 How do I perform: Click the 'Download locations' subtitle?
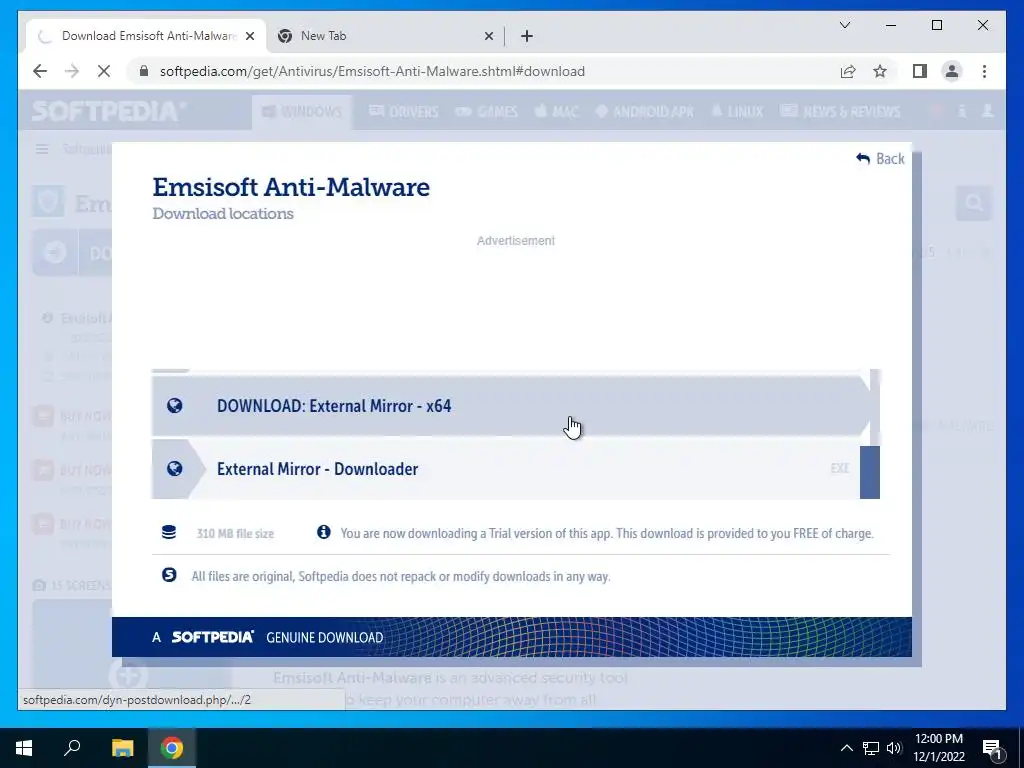[223, 214]
